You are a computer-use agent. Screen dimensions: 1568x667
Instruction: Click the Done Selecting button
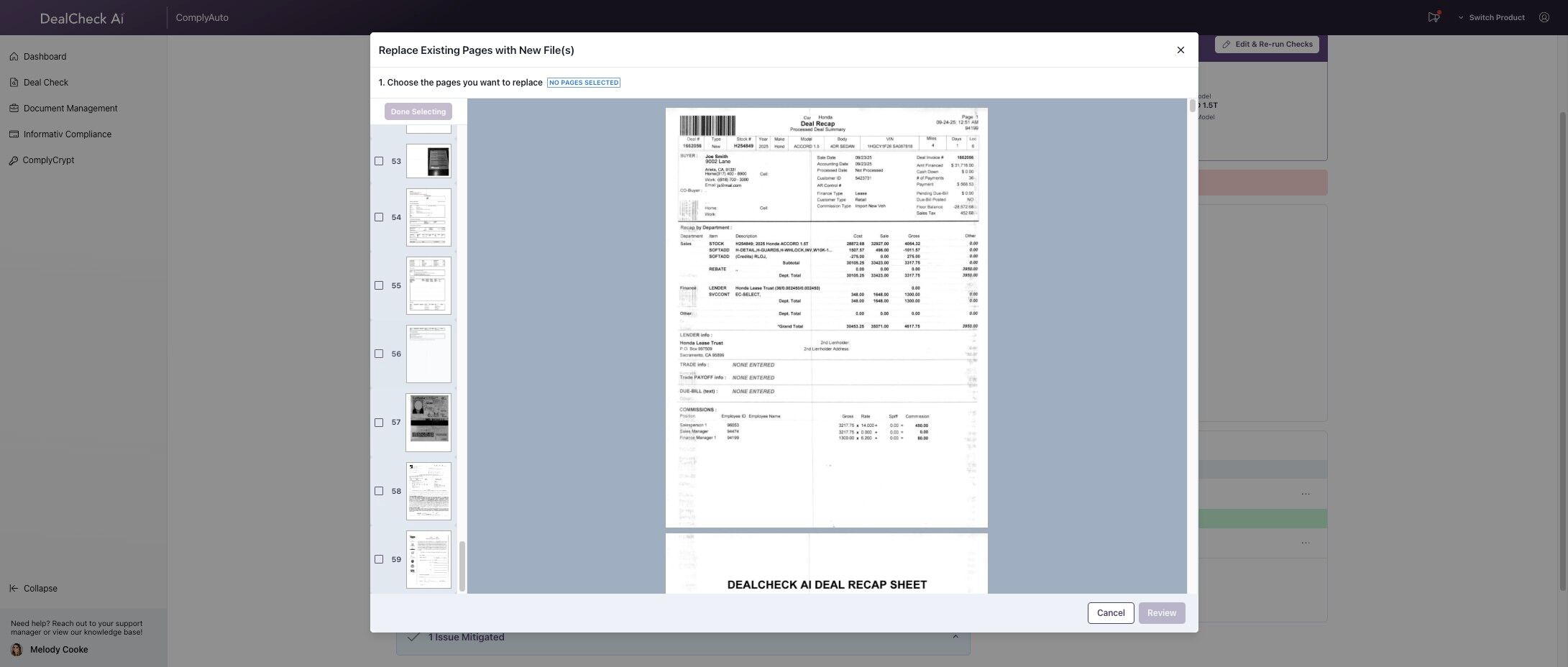coord(418,111)
